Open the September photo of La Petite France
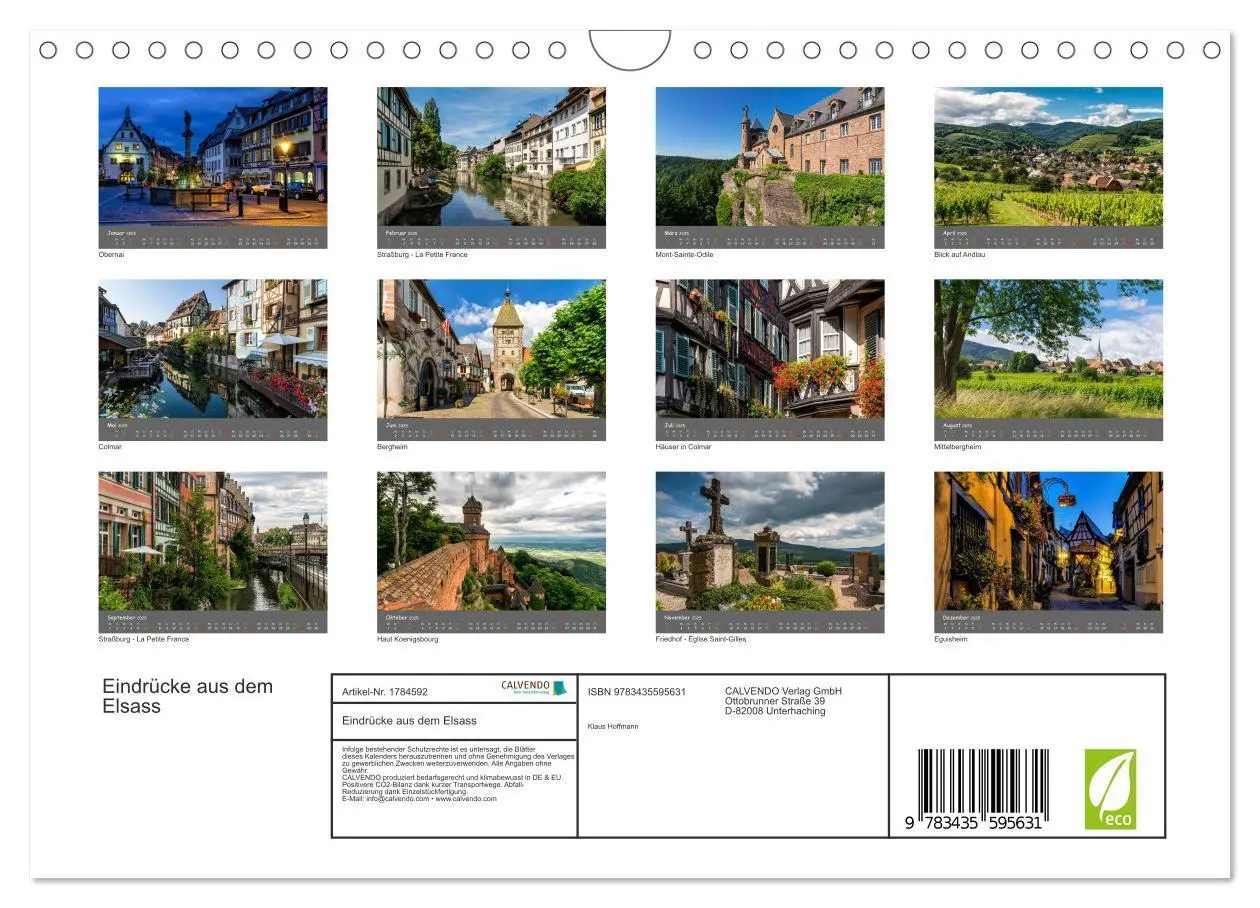 (212, 541)
